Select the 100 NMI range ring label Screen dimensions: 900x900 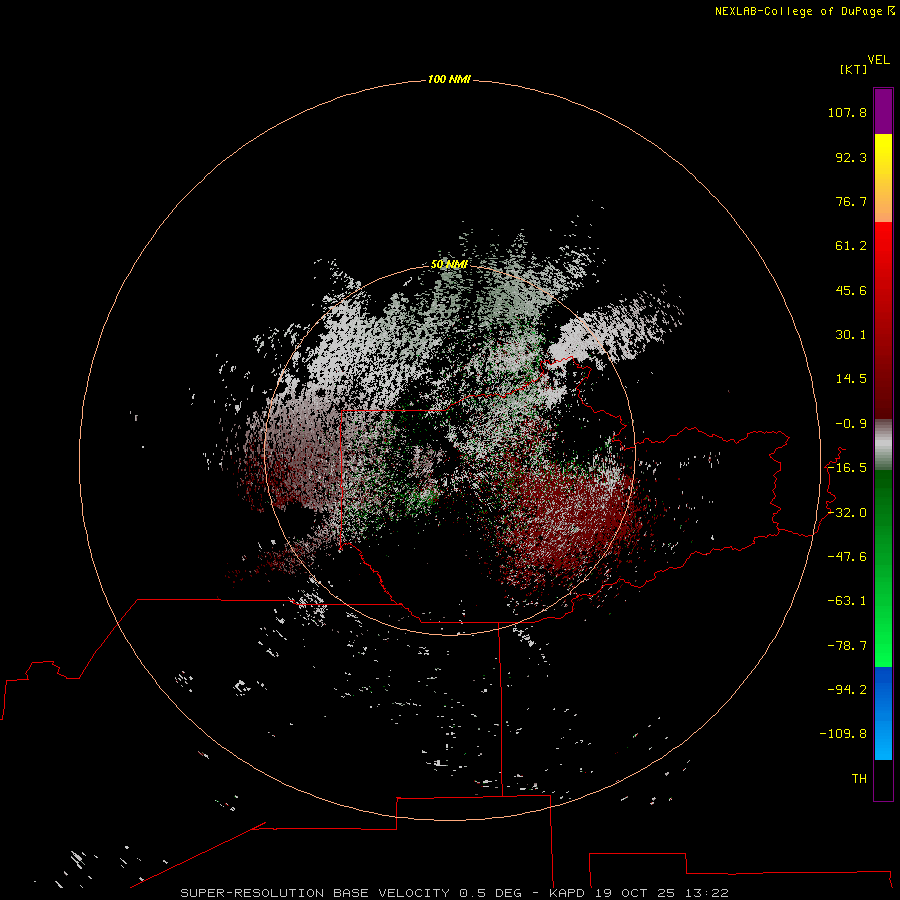449,79
